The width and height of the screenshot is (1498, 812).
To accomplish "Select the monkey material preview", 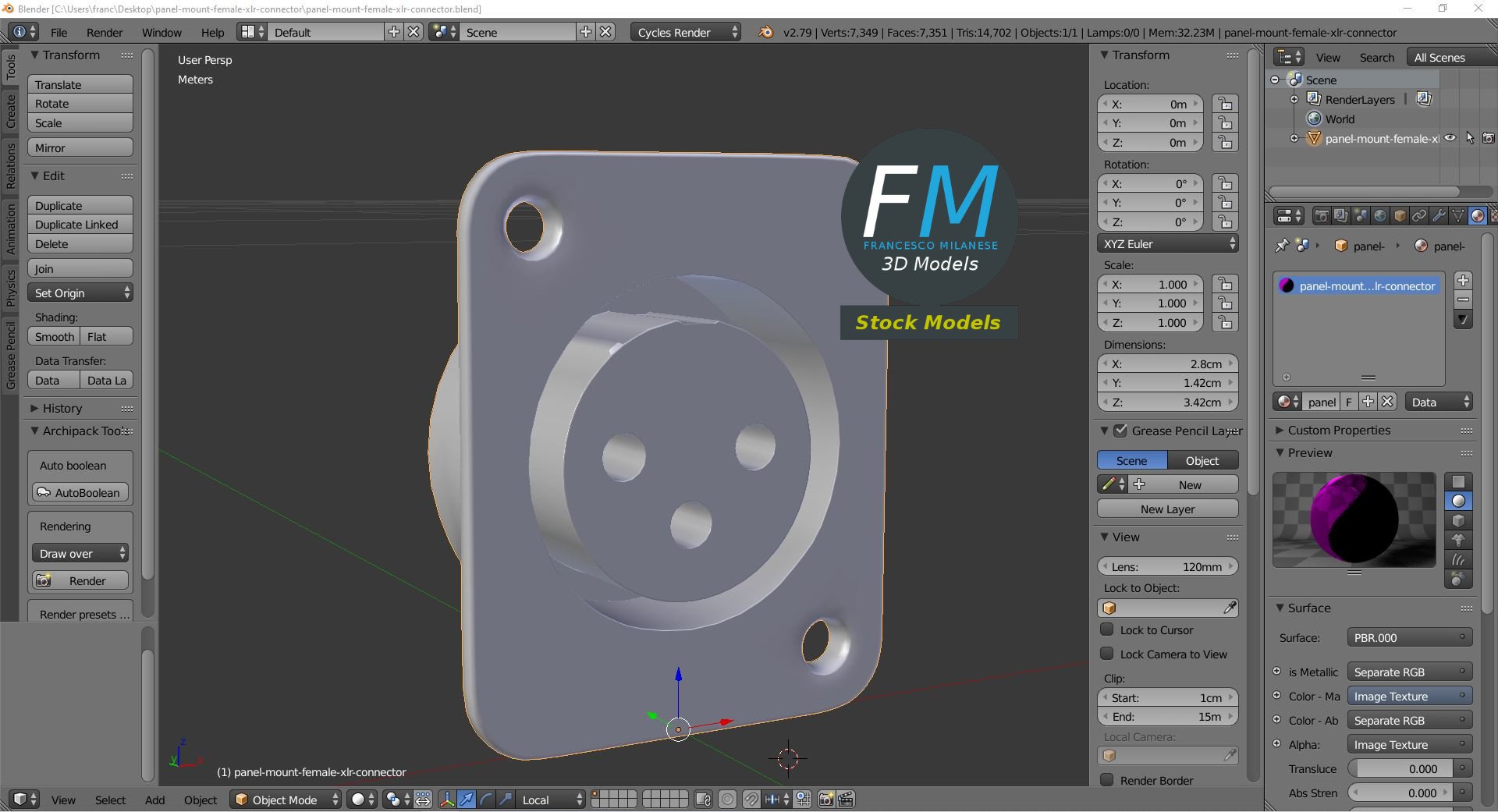I will [1458, 540].
